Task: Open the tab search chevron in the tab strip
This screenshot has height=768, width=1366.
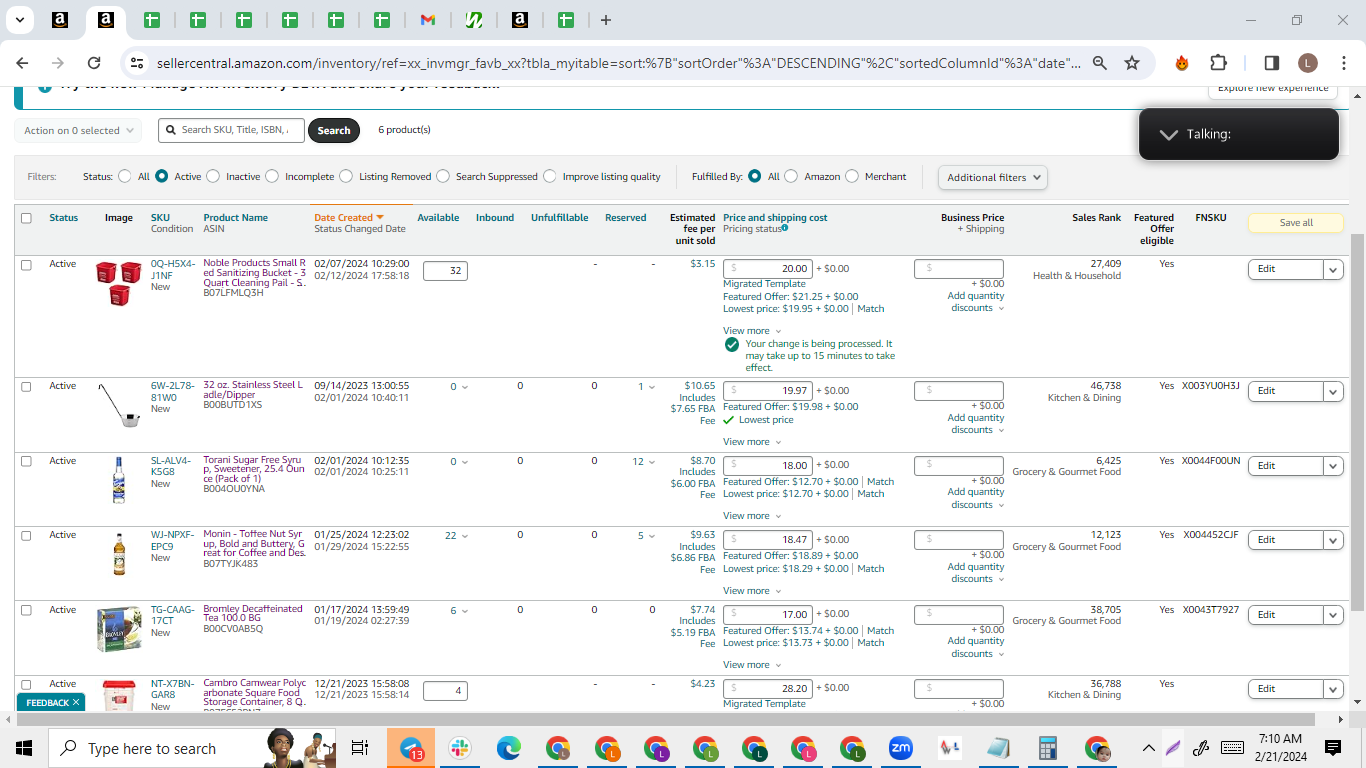Action: tap(19, 20)
